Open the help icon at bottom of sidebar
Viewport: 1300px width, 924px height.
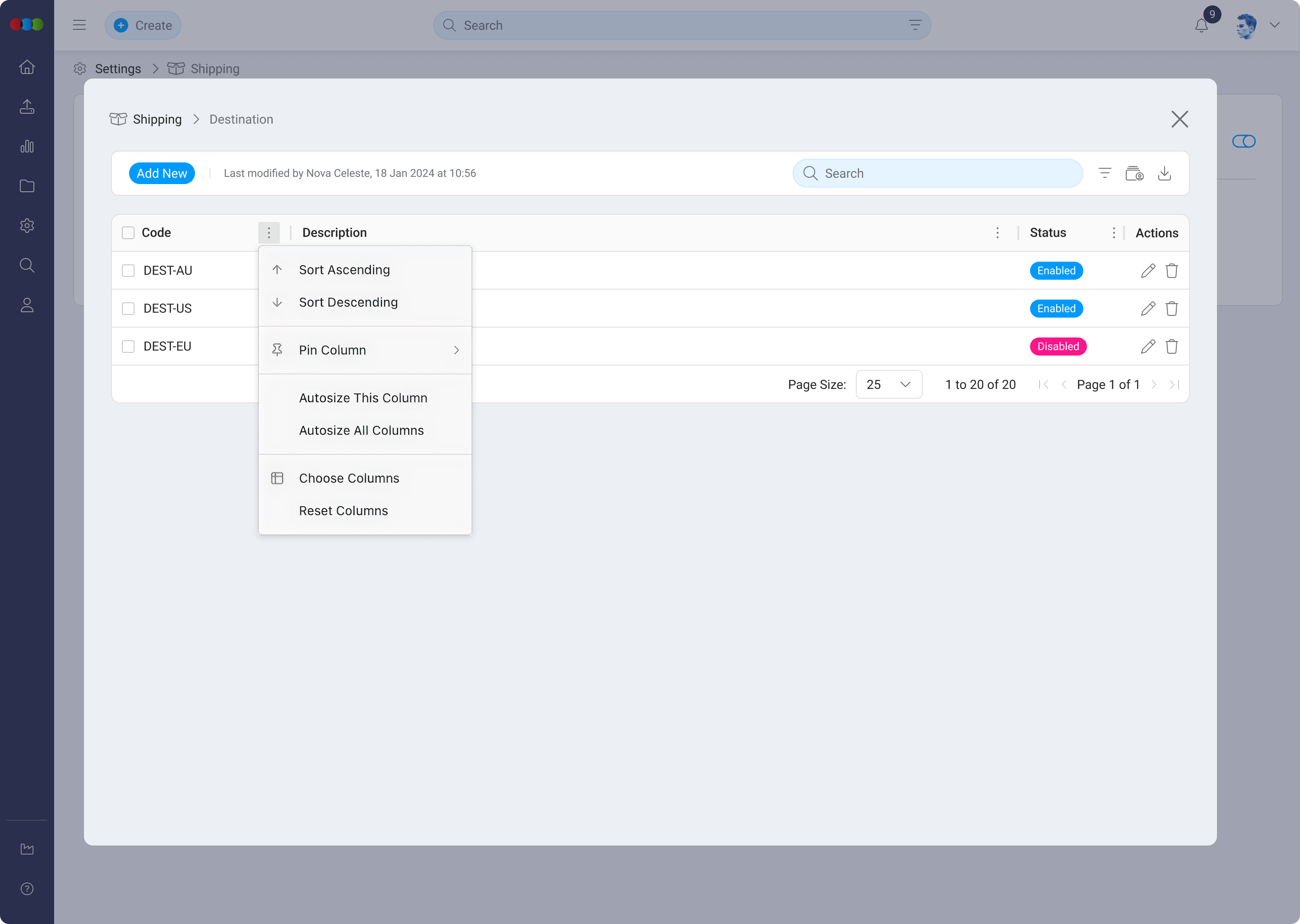point(27,889)
